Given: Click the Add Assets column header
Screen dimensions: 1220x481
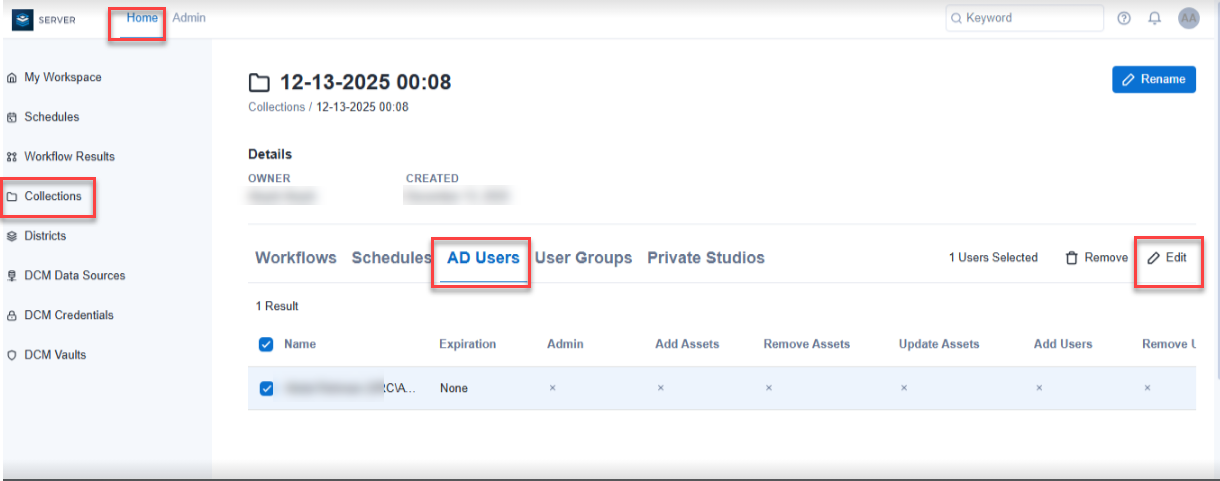Looking at the screenshot, I should click(x=687, y=344).
